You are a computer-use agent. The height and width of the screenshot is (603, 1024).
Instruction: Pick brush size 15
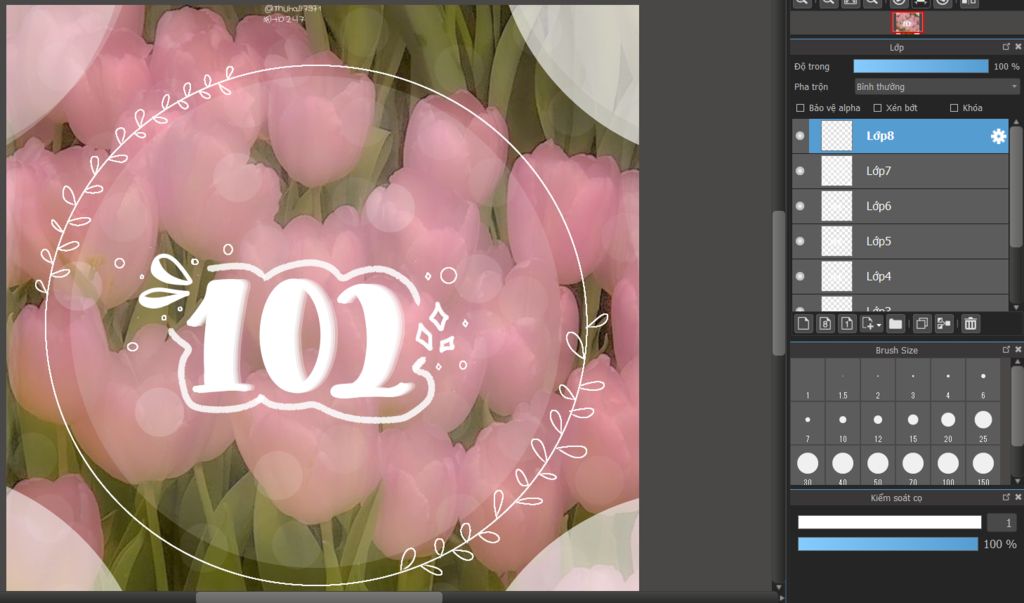point(913,423)
